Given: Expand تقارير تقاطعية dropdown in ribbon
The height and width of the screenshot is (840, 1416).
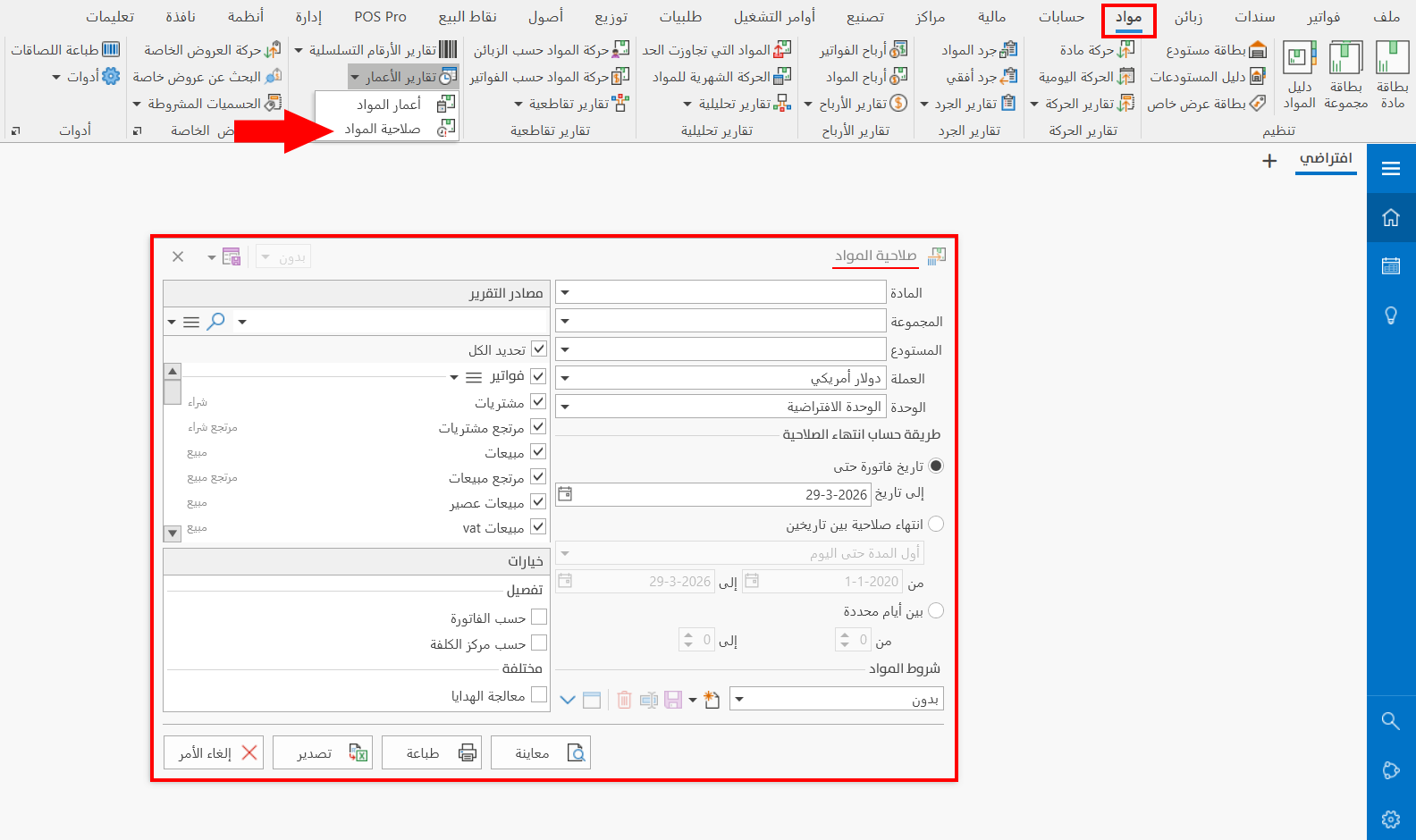Looking at the screenshot, I should click(x=518, y=104).
